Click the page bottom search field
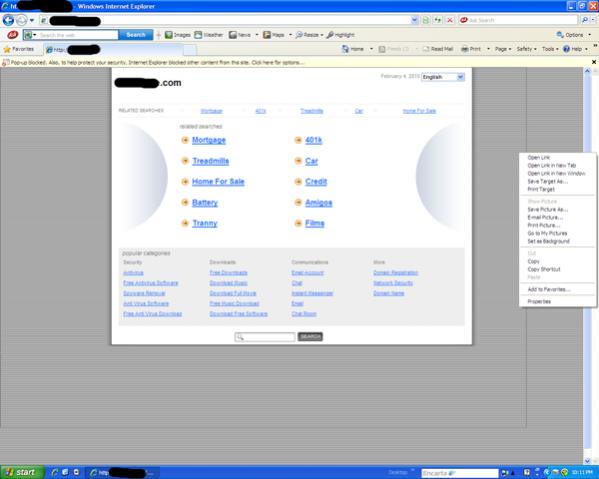This screenshot has width=599, height=479. pos(265,337)
